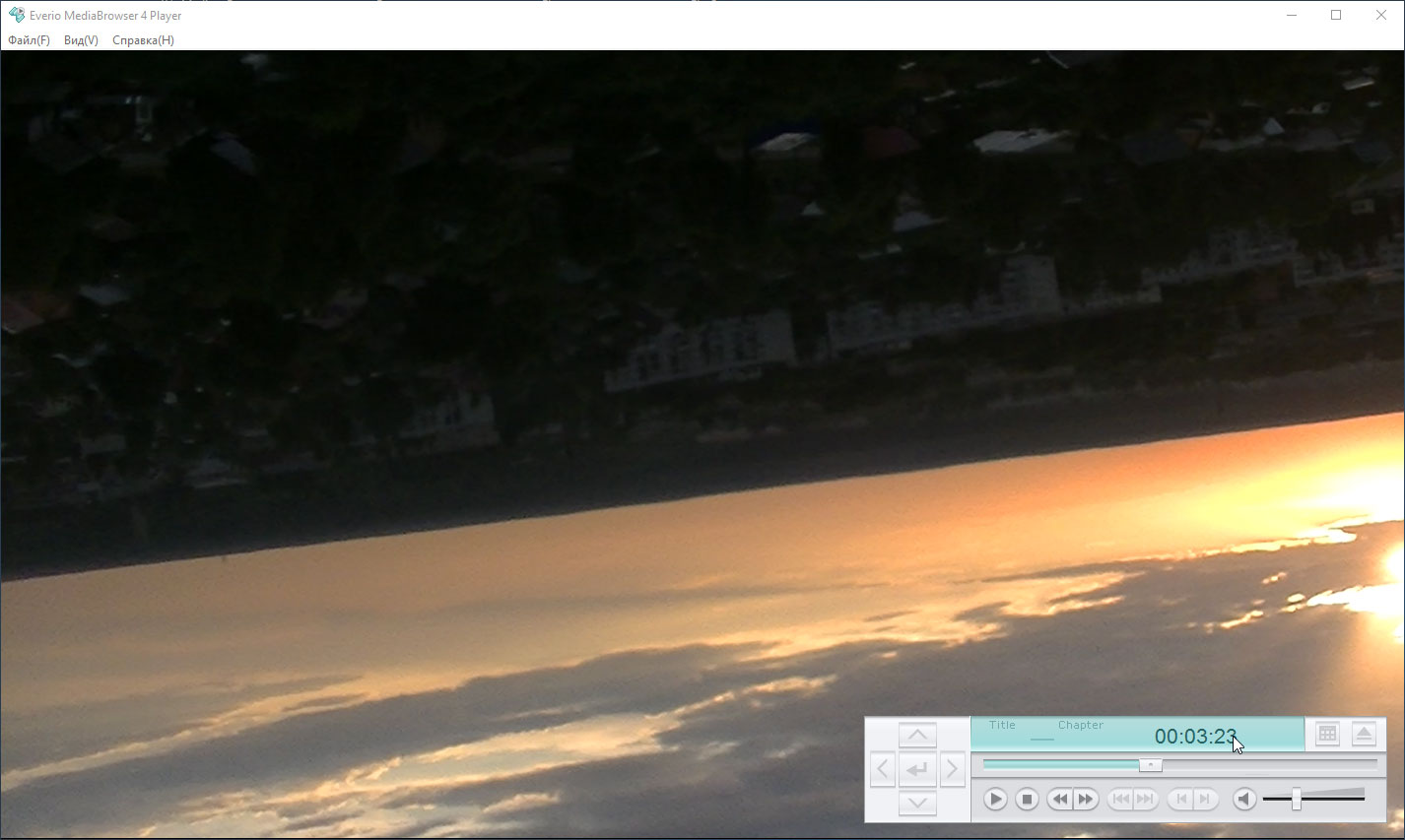Open the Файл(F) menu
The width and height of the screenshot is (1405, 840).
[x=29, y=40]
